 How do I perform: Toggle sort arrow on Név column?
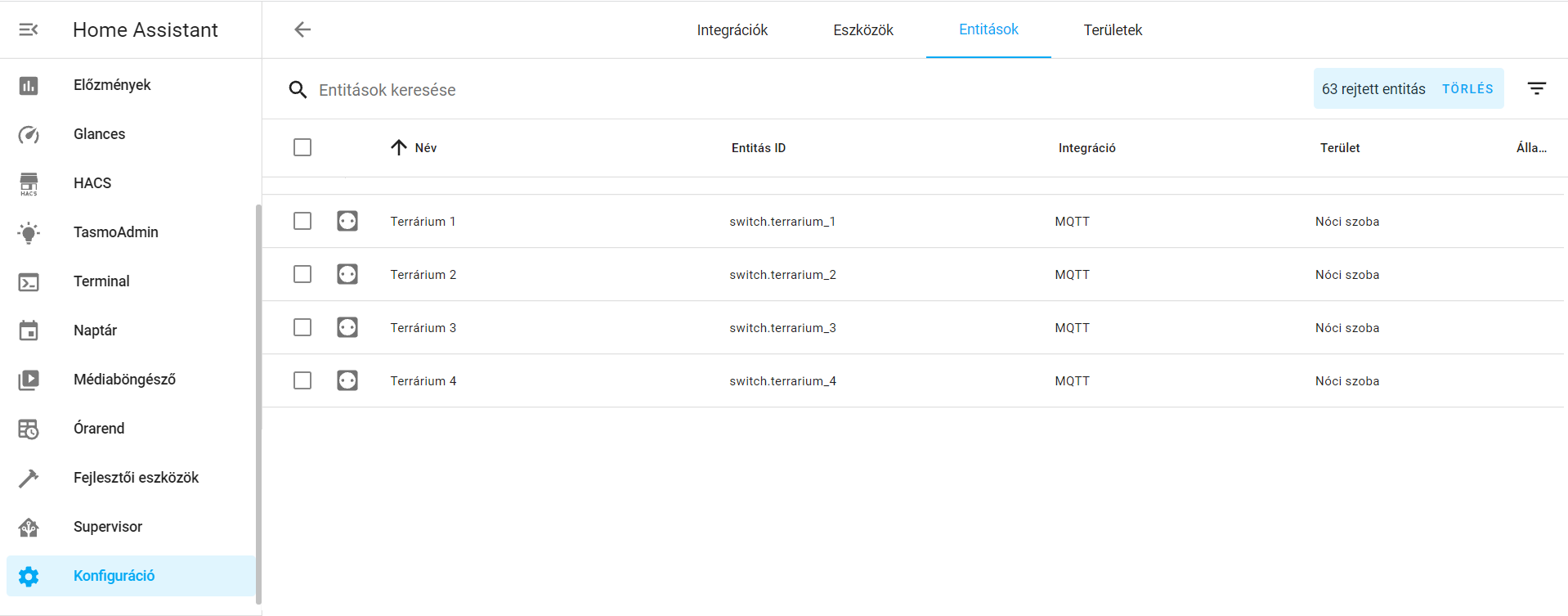pyautogui.click(x=399, y=147)
